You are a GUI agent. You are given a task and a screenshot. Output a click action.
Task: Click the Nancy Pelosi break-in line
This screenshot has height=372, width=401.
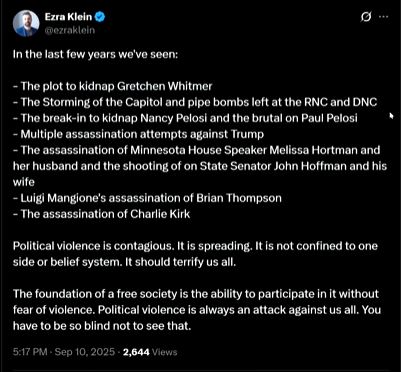pos(185,118)
